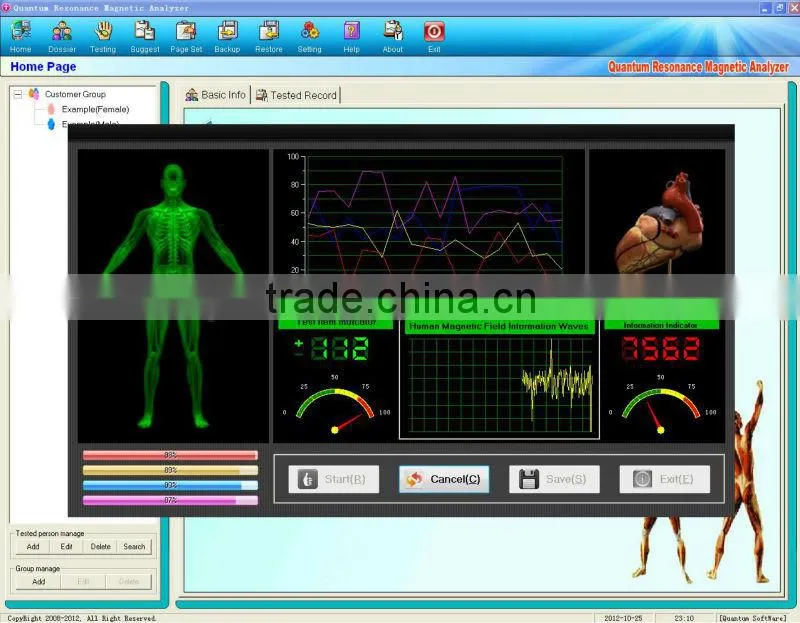
Task: Click the Copyright 2008-2012 status text
Action: [x=82, y=618]
